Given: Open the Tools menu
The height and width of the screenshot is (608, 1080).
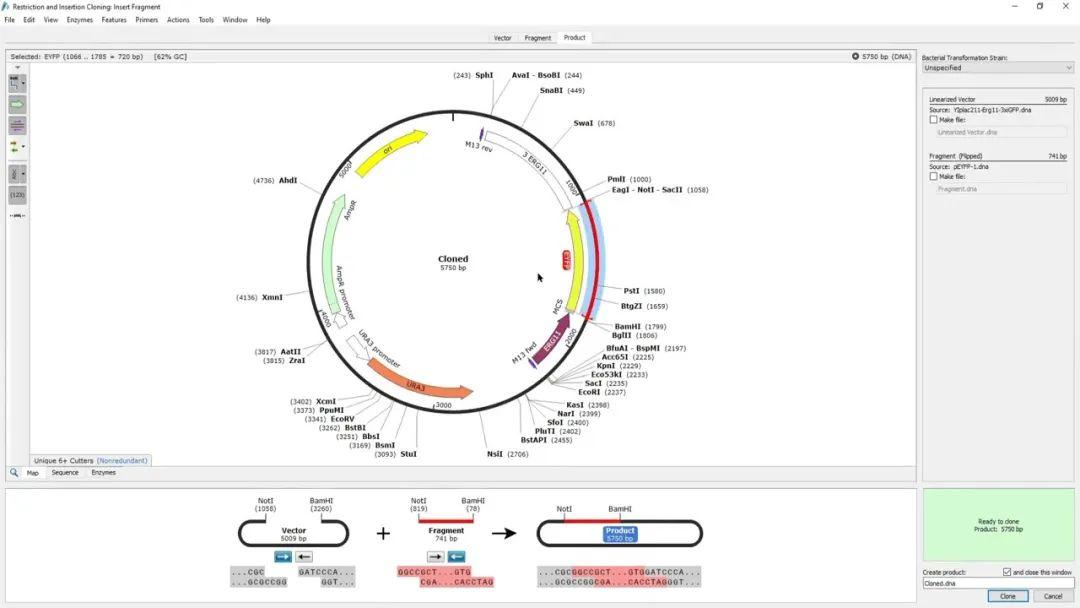Looking at the screenshot, I should tap(206, 19).
